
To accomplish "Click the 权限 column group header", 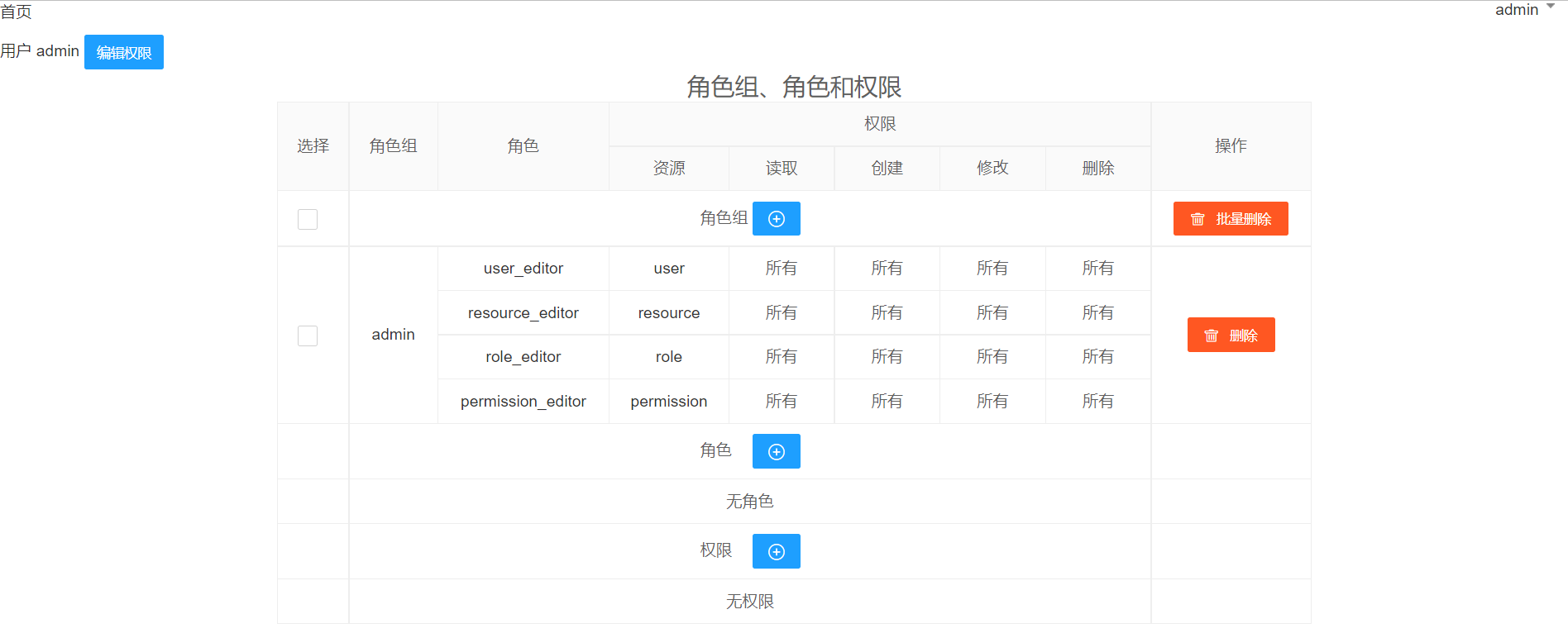I will coord(880,124).
